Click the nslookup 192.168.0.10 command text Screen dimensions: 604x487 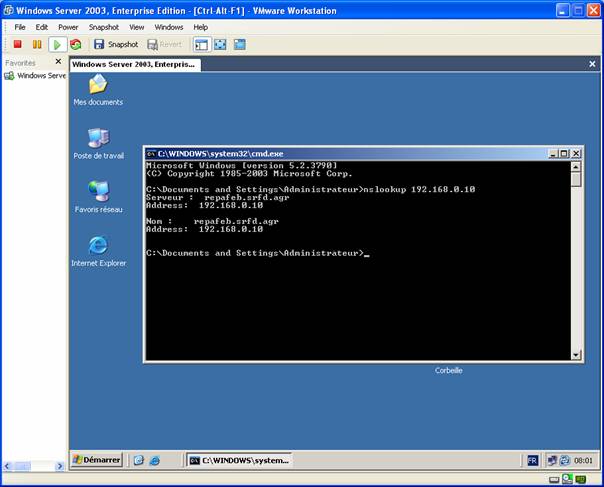pos(419,189)
